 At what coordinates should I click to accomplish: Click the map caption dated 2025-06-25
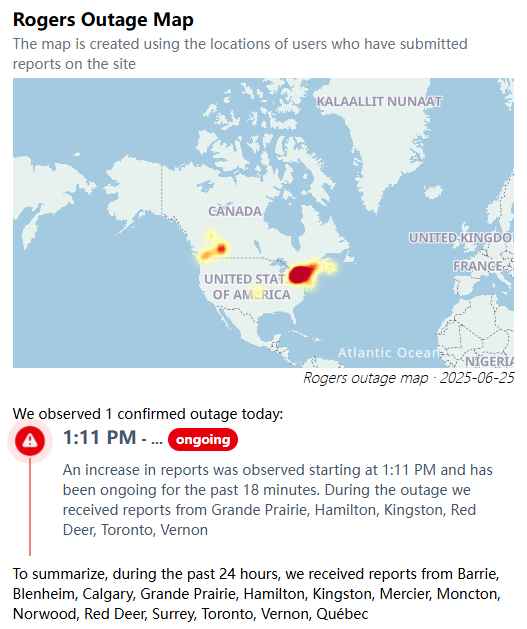[x=408, y=378]
